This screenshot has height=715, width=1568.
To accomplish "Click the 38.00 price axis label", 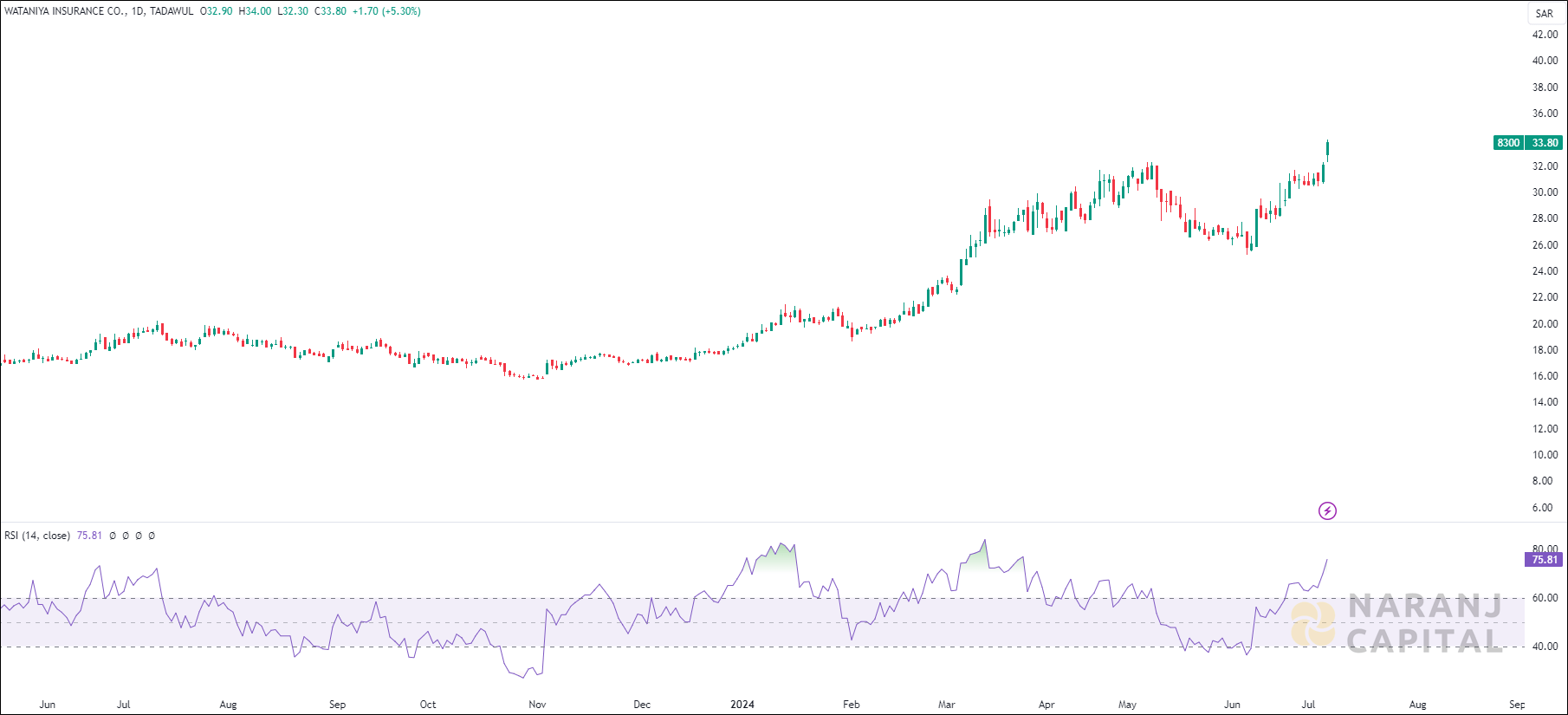I will (x=1545, y=88).
